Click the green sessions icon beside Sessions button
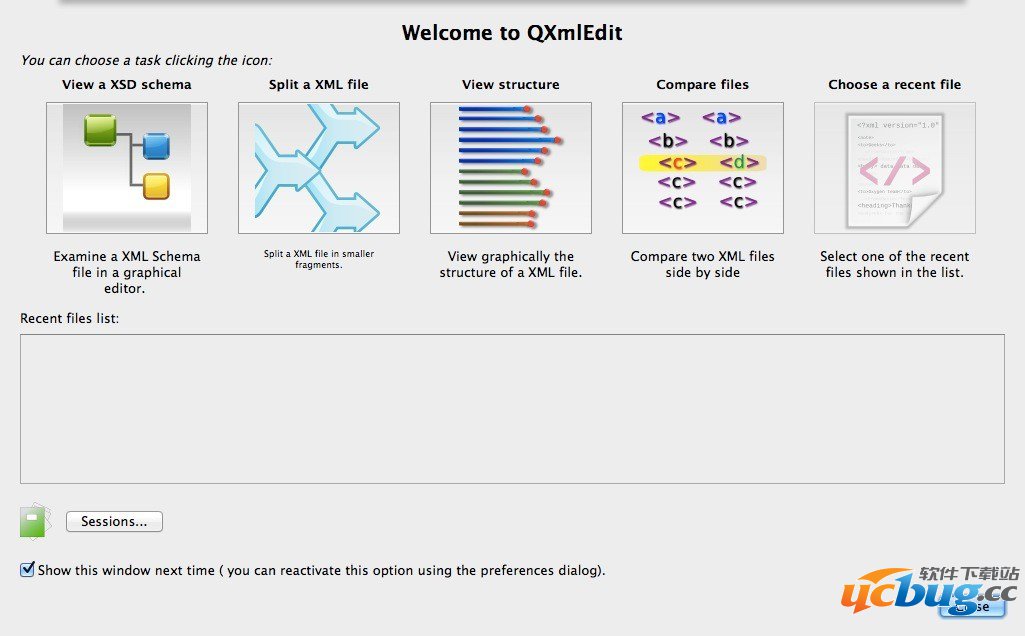The image size is (1025, 636). [x=34, y=520]
